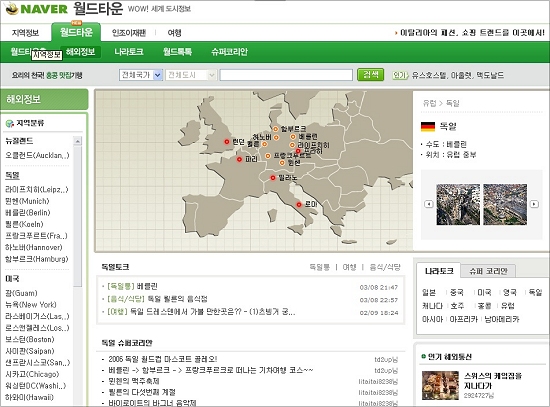The width and height of the screenshot is (550, 407).
Task: Click the 지역분류 globe icon
Action: 9,124
